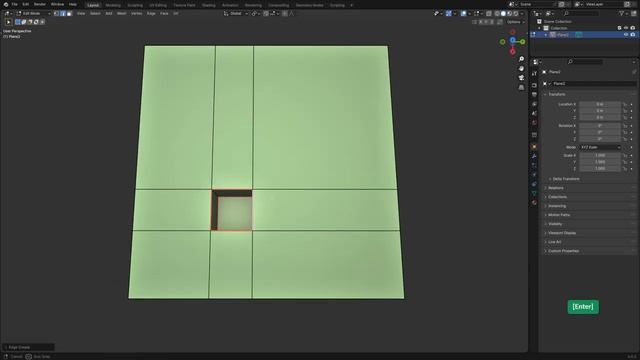Image resolution: width=640 pixels, height=360 pixels.
Task: Open rotation Mode XYZ Euler dropdown
Action: 600,147
